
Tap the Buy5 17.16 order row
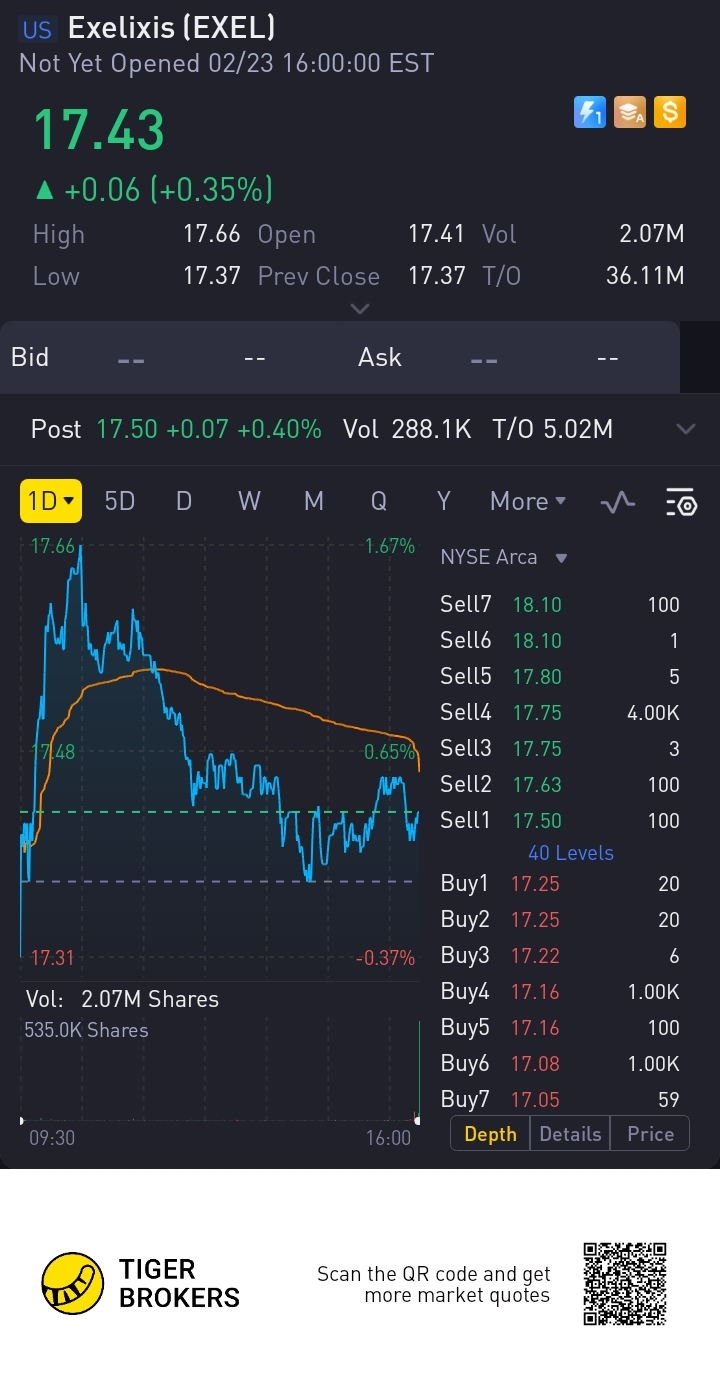[x=560, y=1028]
